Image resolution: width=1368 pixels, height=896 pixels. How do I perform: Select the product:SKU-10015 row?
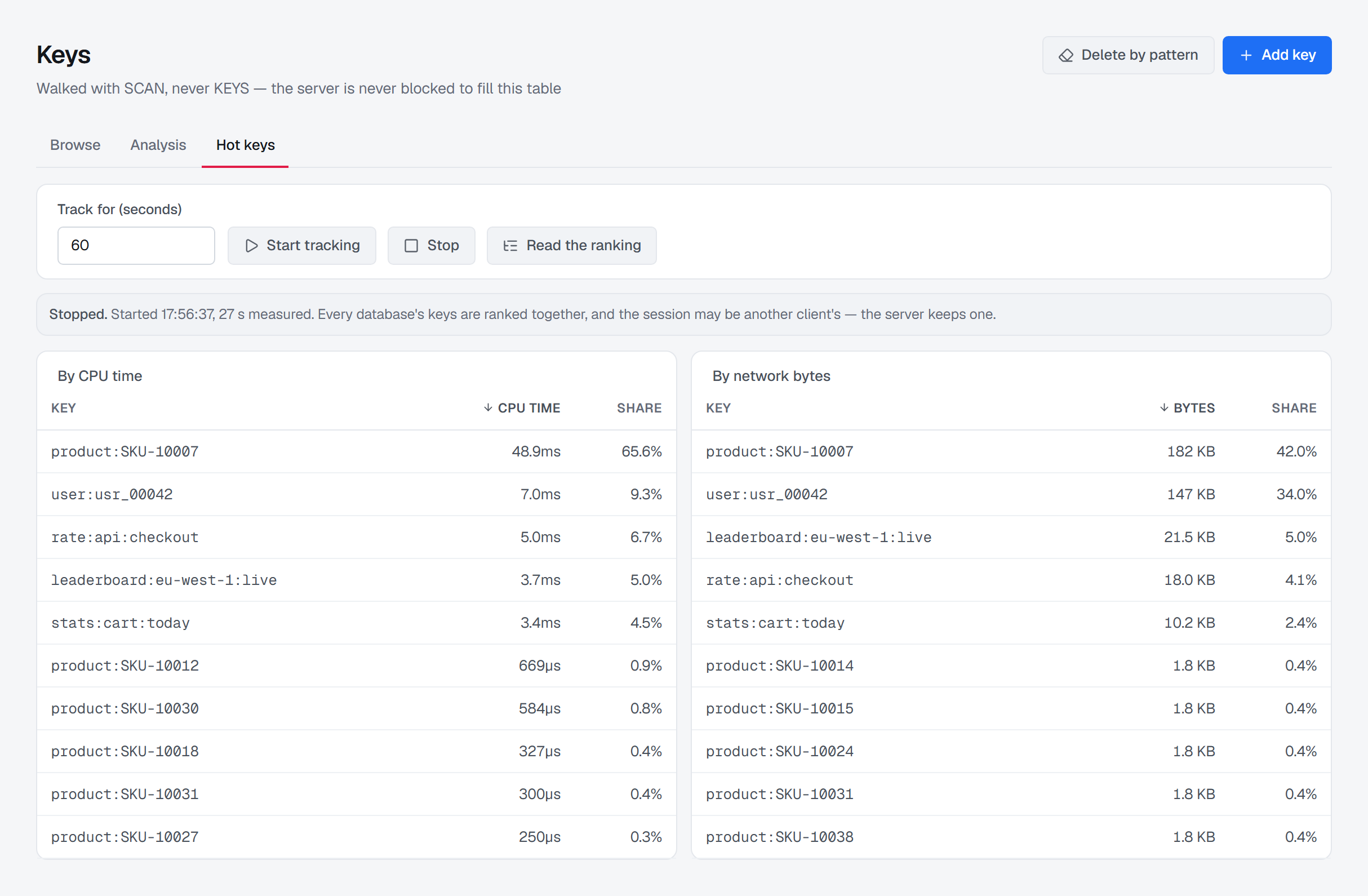(1011, 709)
